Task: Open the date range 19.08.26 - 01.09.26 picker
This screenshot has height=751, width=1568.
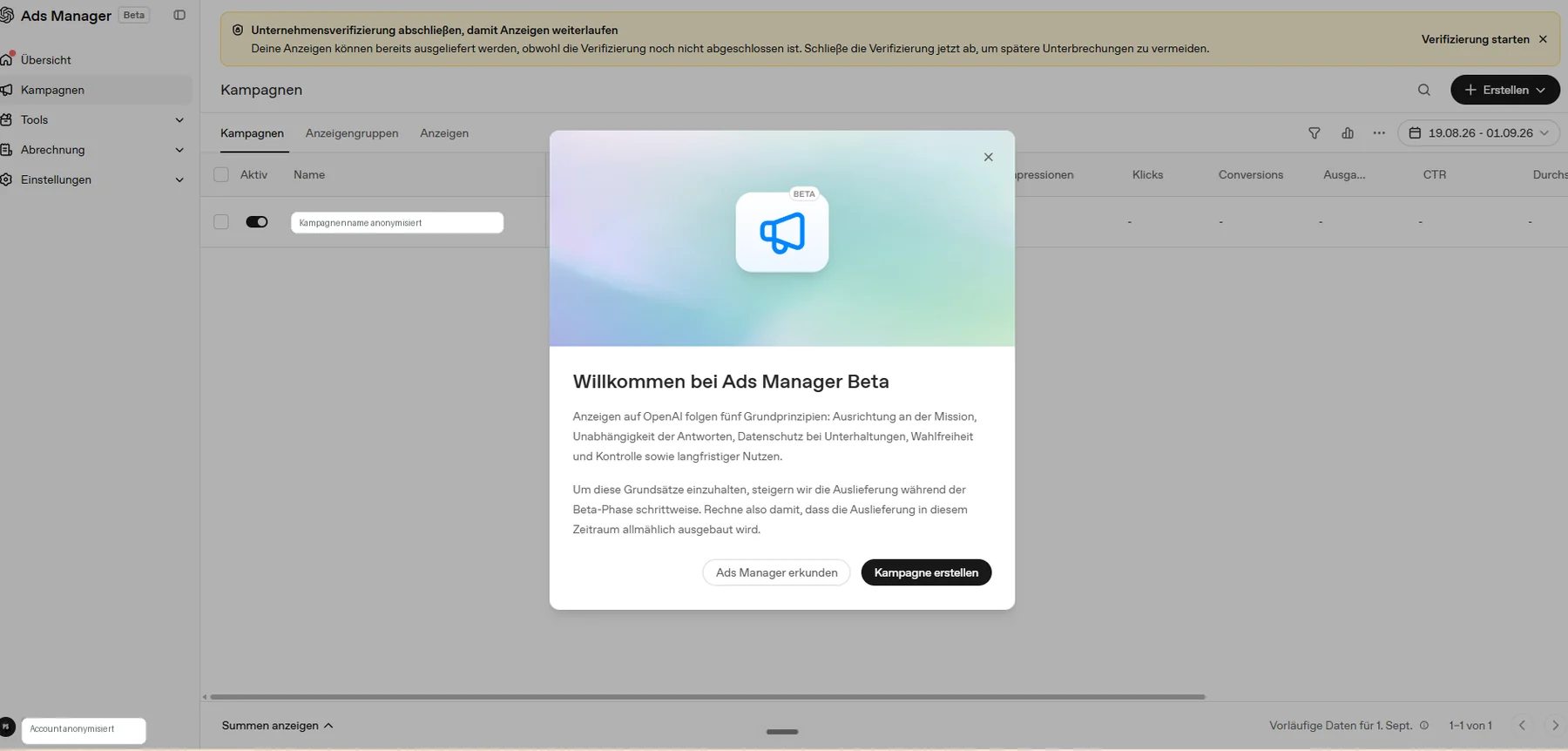Action: (x=1479, y=133)
